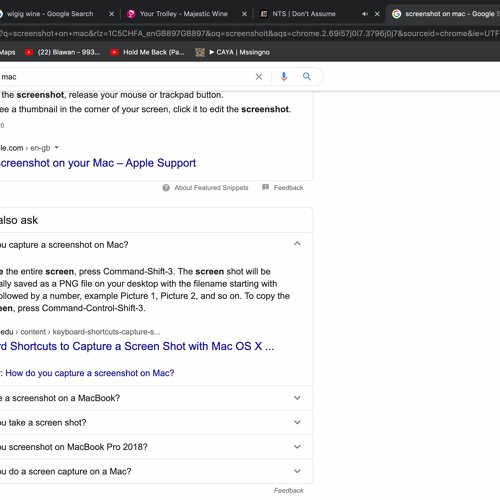The width and height of the screenshot is (500, 500).
Task: Expand the 'screenshot on MacBook Pro 2018?' question
Action: [297, 447]
